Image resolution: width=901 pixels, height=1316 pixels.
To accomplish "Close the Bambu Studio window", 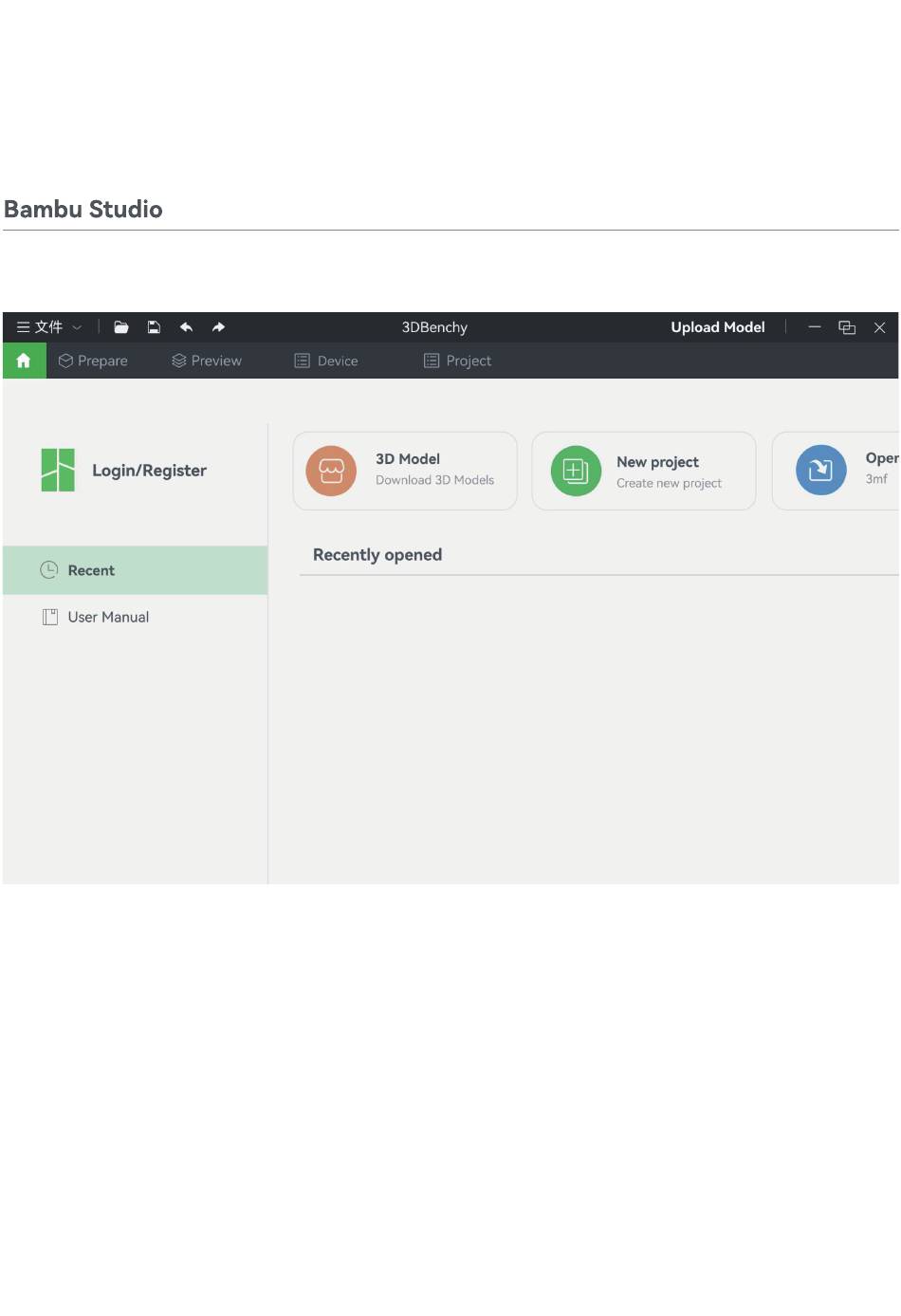I will pyautogui.click(x=880, y=327).
